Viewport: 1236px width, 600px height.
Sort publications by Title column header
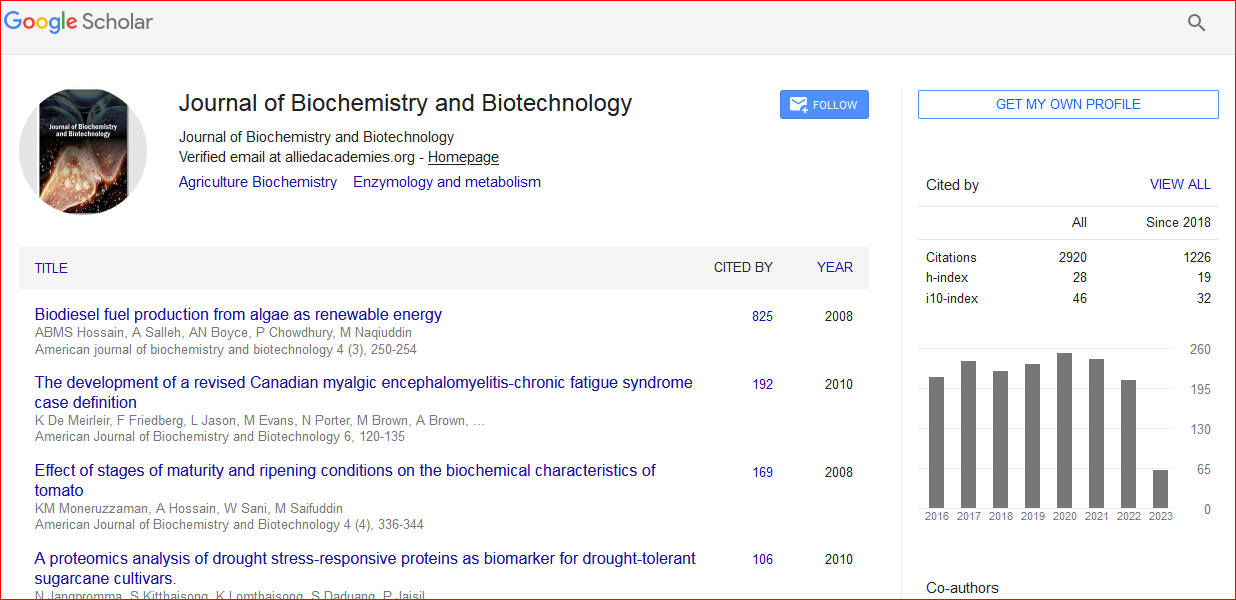[x=51, y=268]
